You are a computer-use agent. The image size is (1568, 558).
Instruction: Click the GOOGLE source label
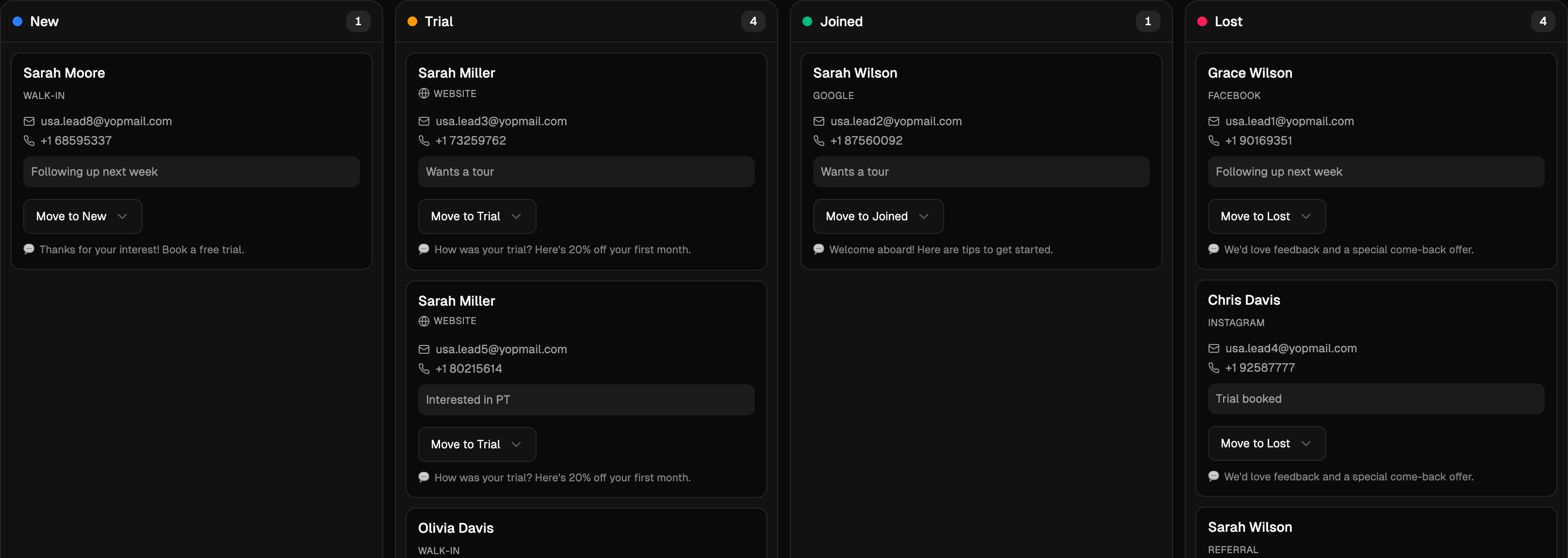[833, 96]
